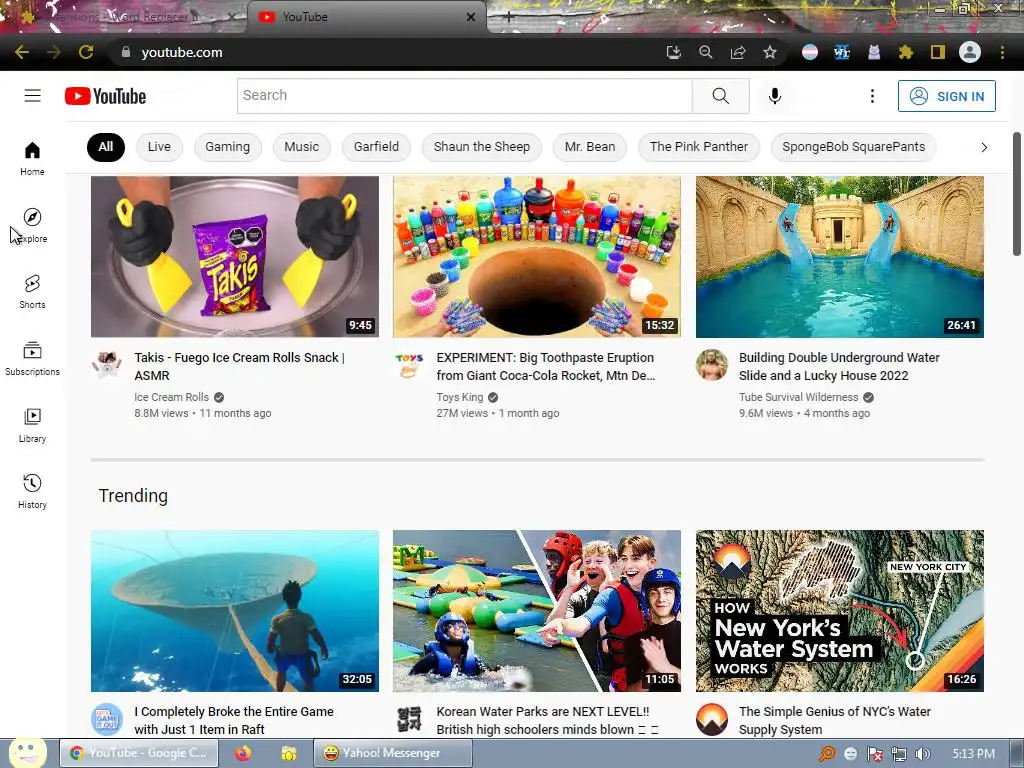
Task: Open a new browser tab
Action: [x=509, y=17]
